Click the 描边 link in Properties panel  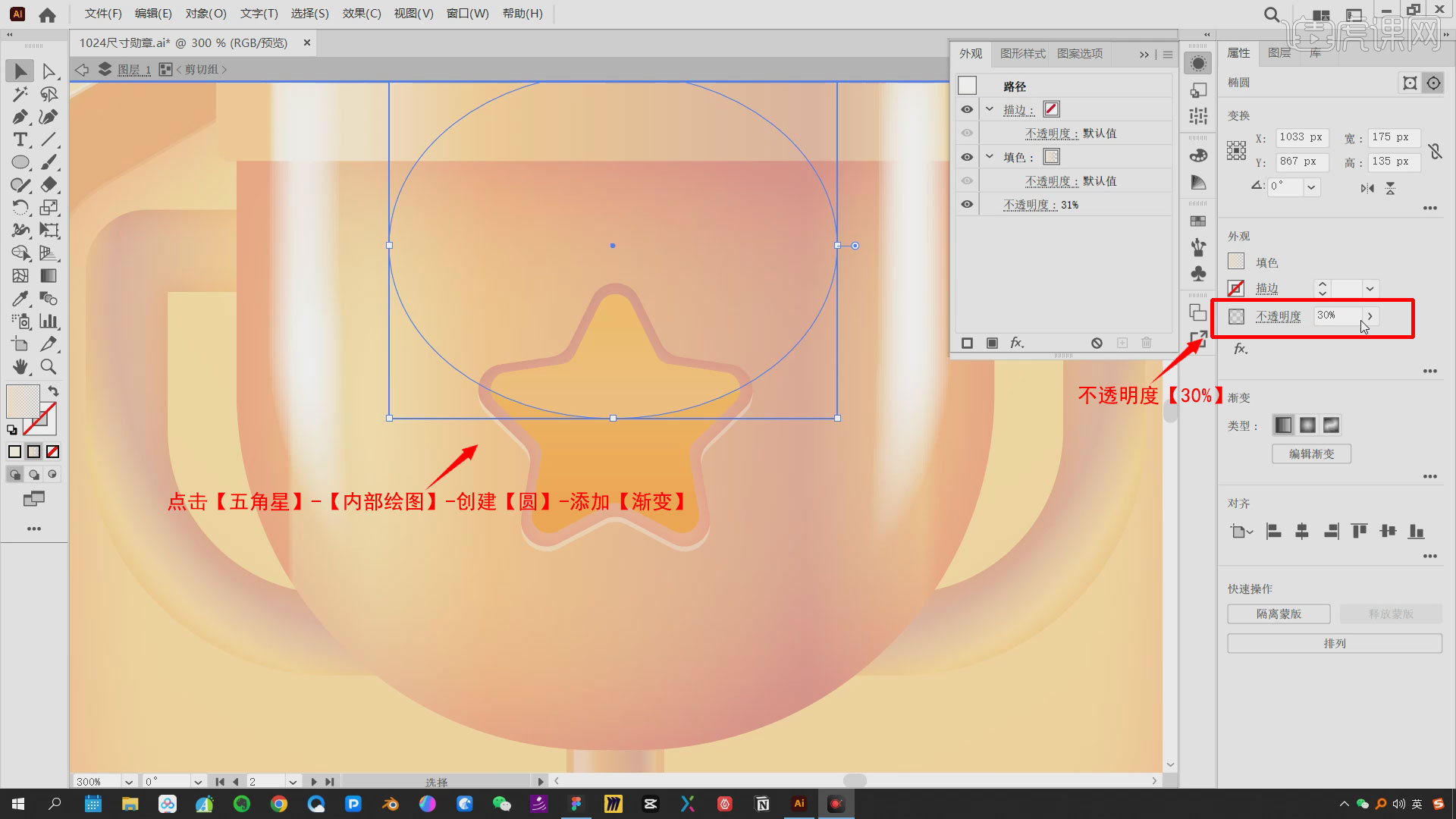[x=1266, y=289]
